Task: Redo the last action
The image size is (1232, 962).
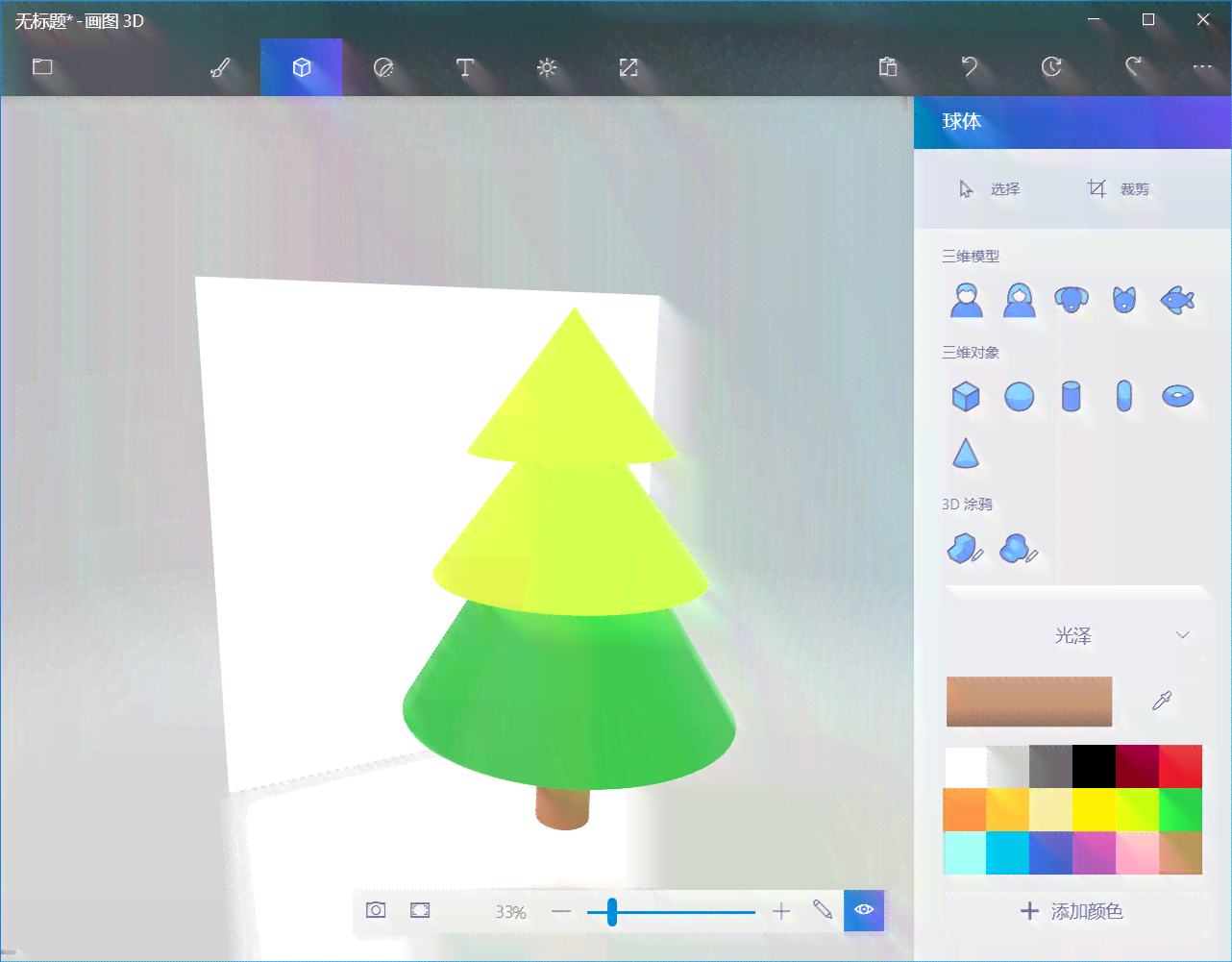Action: coord(1134,67)
